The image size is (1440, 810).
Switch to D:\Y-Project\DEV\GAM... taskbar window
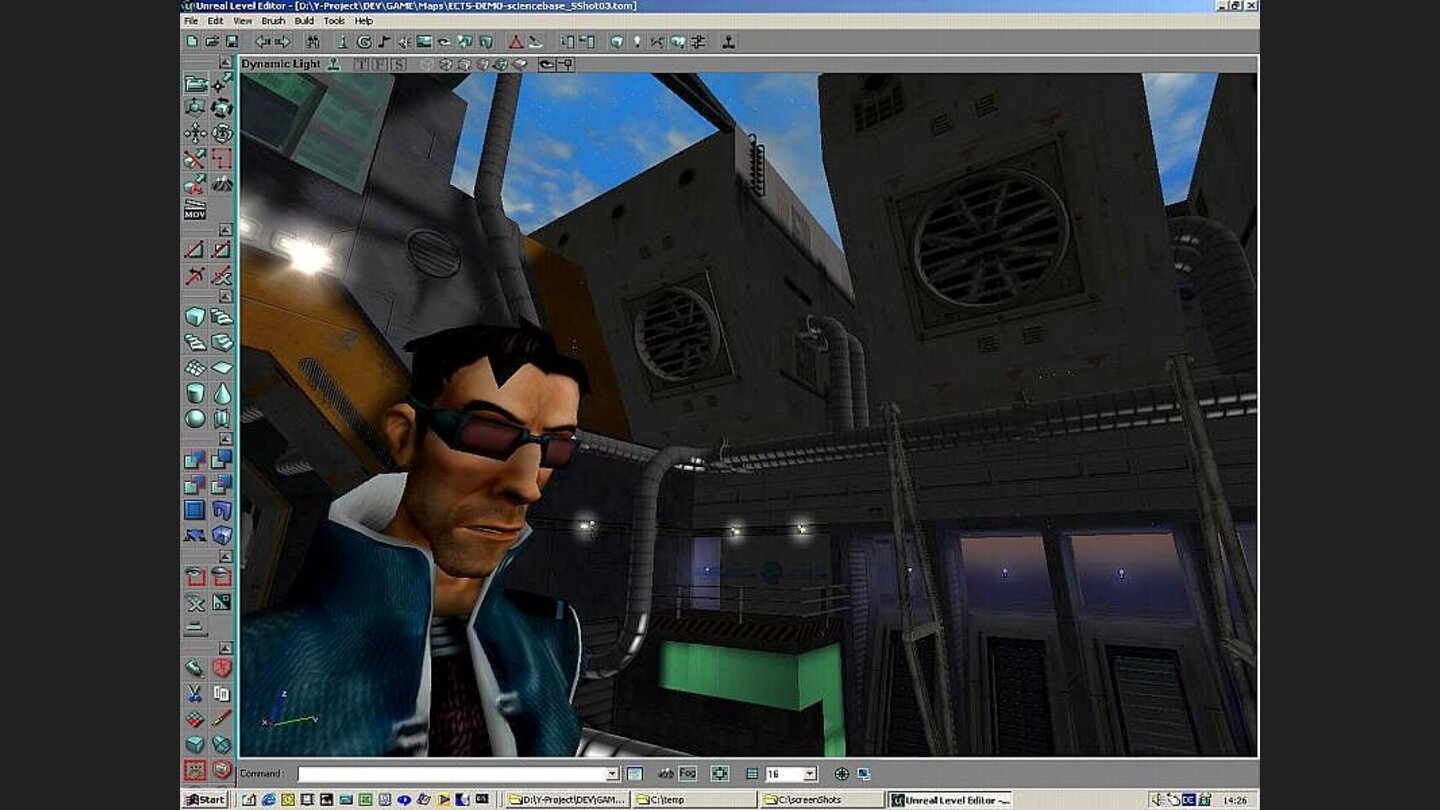pos(567,800)
